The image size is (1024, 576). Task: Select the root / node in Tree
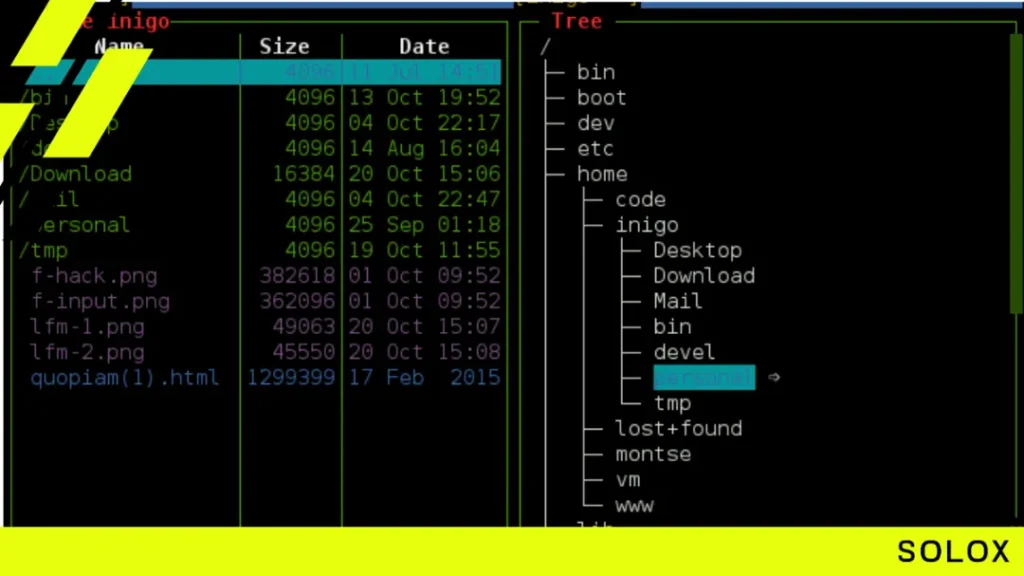pyautogui.click(x=545, y=46)
